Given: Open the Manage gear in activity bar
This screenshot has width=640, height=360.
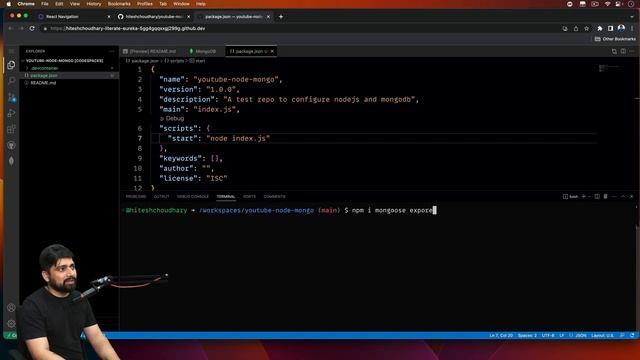Looking at the screenshot, I should coord(11,324).
